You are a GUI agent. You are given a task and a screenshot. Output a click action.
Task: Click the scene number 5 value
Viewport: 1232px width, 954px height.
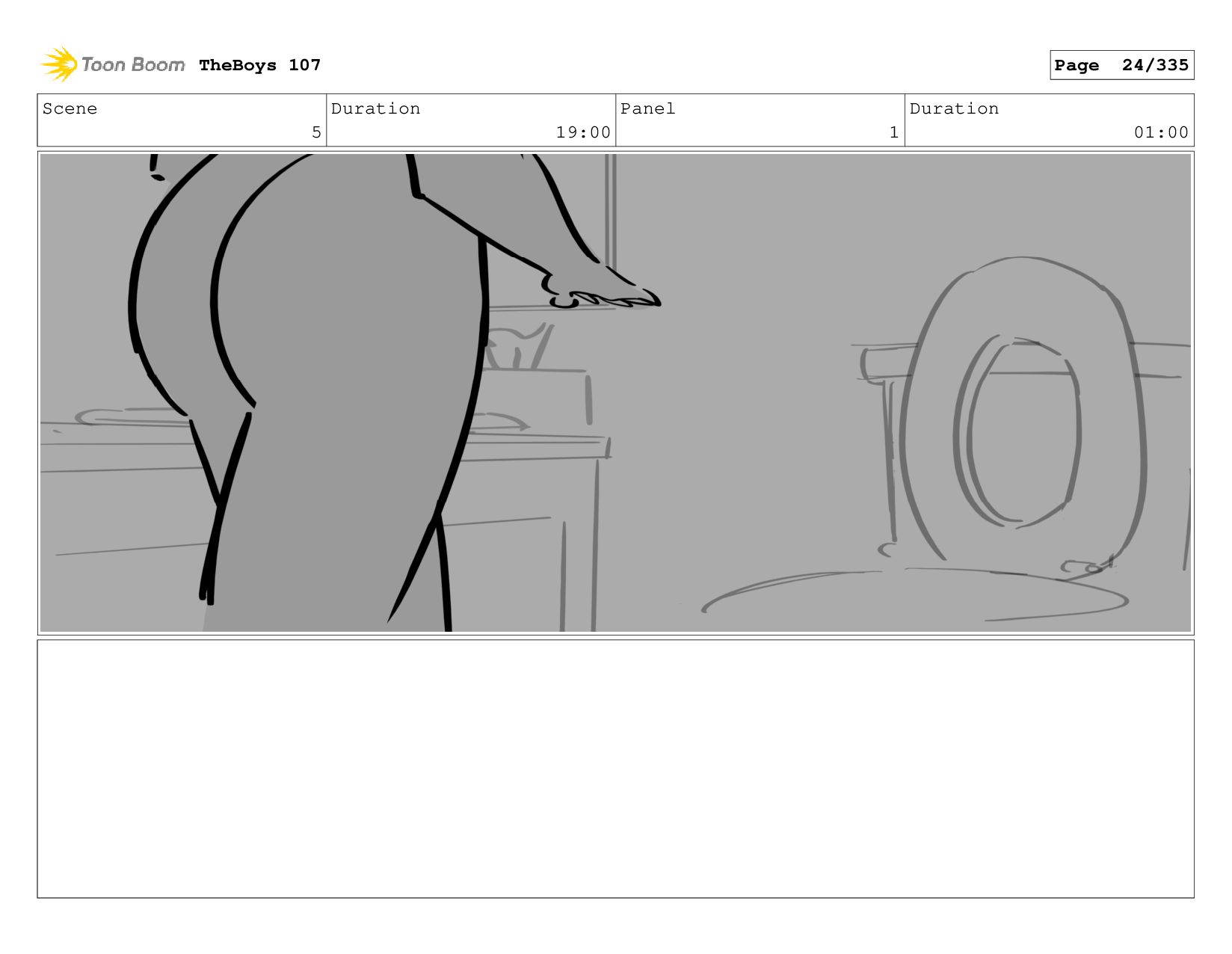pyautogui.click(x=316, y=132)
